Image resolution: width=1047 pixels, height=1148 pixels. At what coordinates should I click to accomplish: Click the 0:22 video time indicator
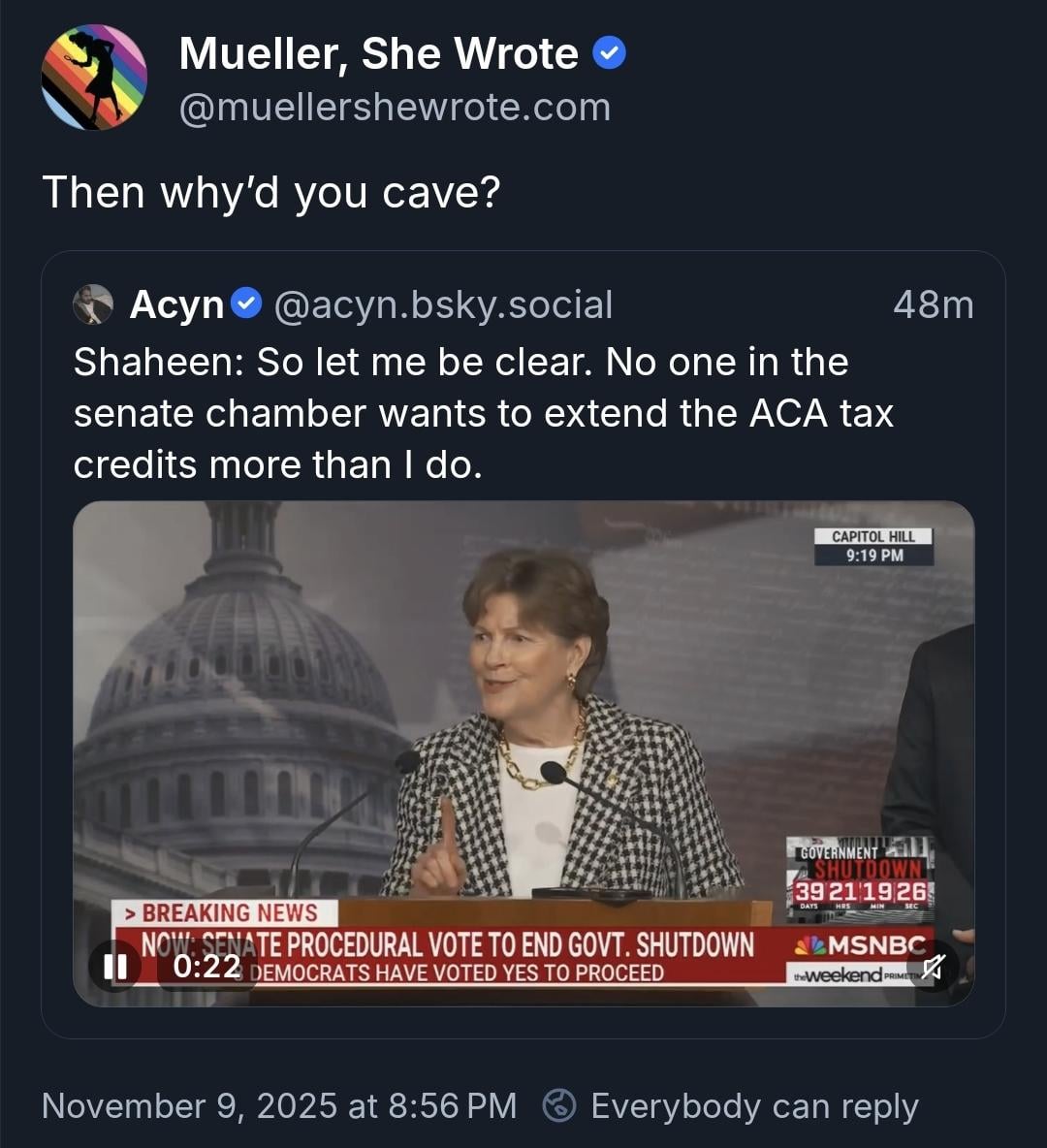tap(206, 967)
